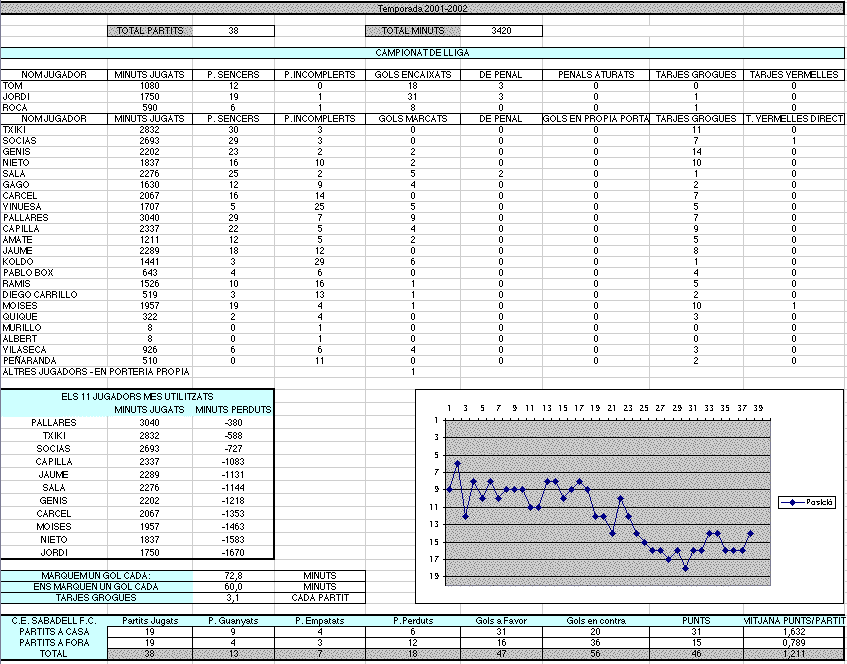Select the MINUTS PERDUTS value -380 for PALLARES
Screen dimensions: 847x664
(x=232, y=423)
